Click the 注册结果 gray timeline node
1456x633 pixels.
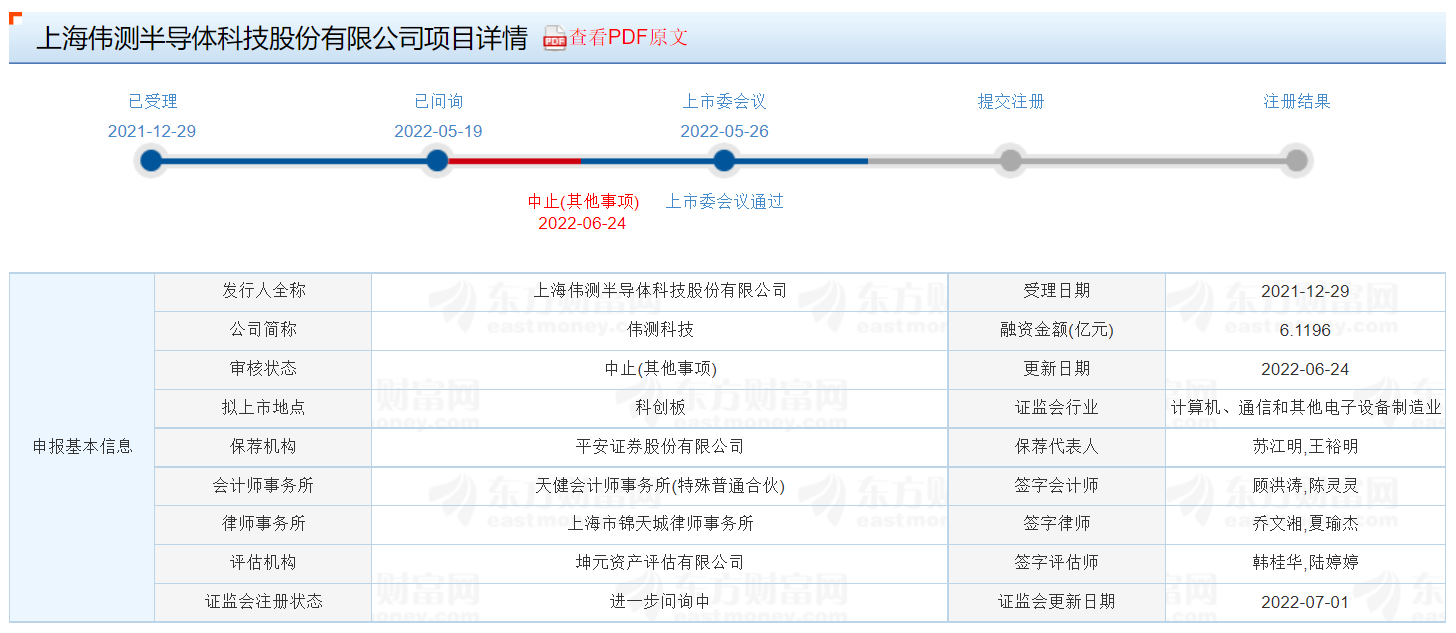click(1296, 160)
